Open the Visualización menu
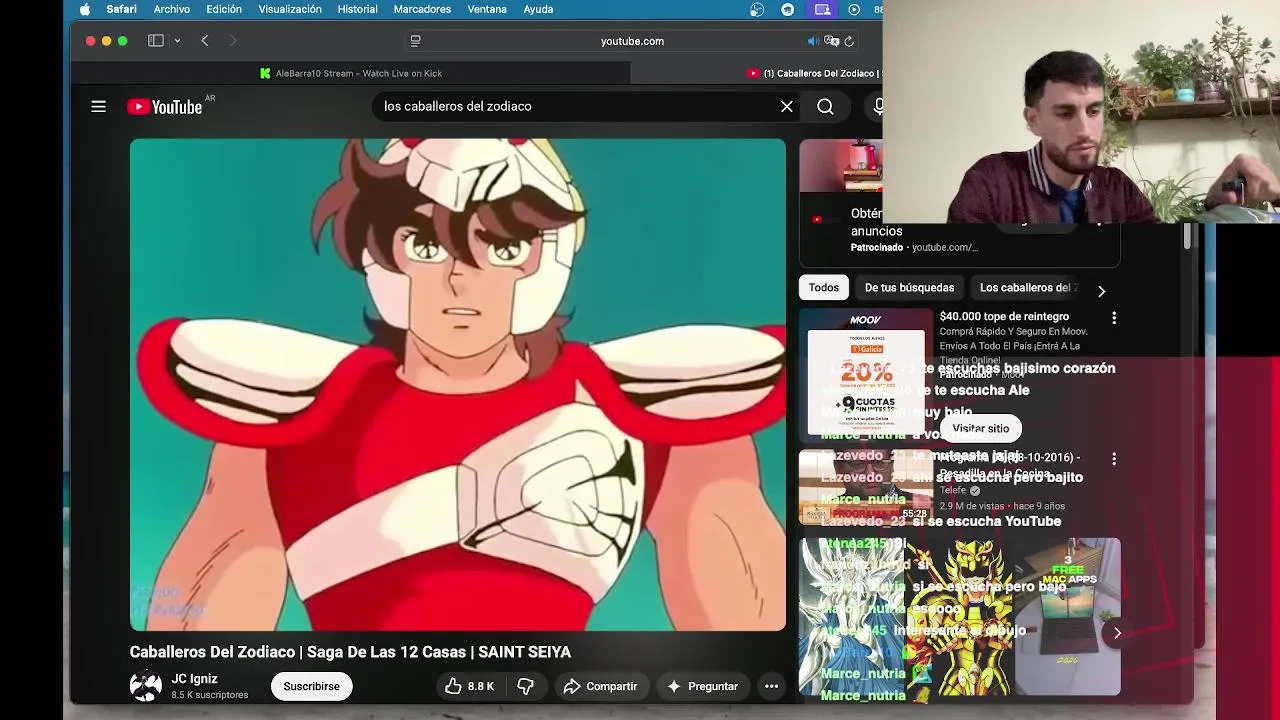 (290, 9)
